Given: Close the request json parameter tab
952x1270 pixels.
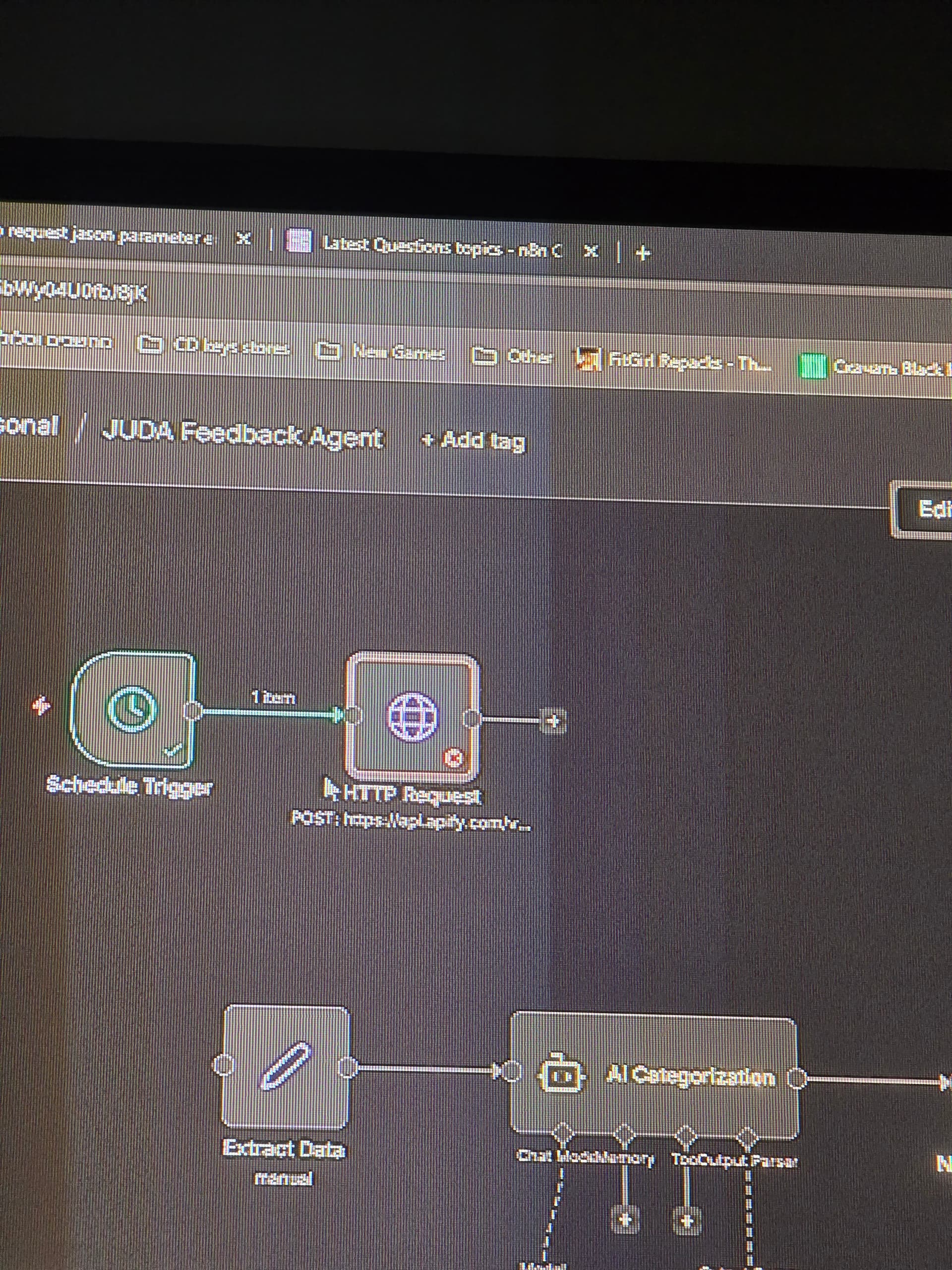Looking at the screenshot, I should point(243,239).
